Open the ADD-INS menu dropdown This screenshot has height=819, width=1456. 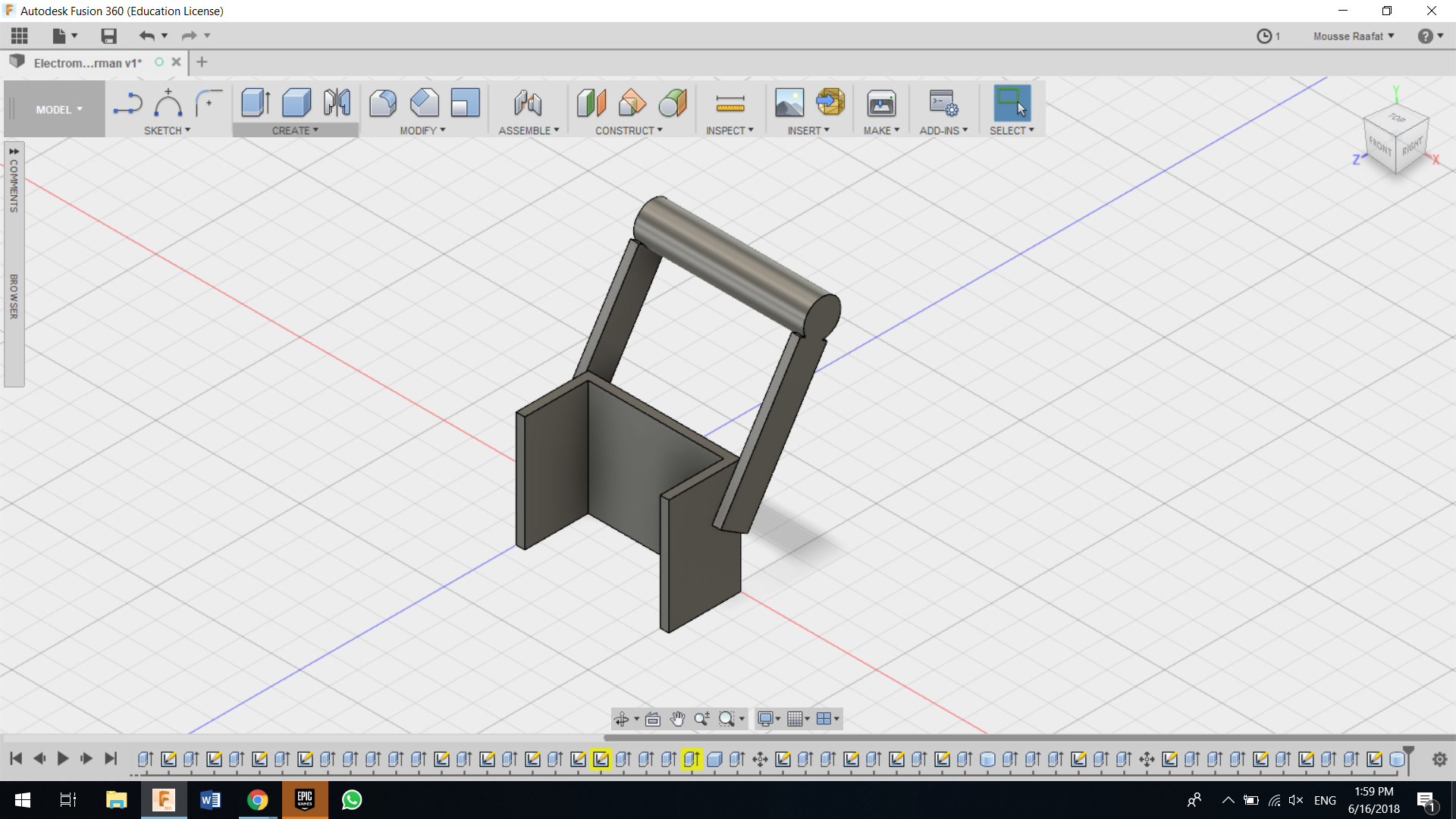coord(943,130)
